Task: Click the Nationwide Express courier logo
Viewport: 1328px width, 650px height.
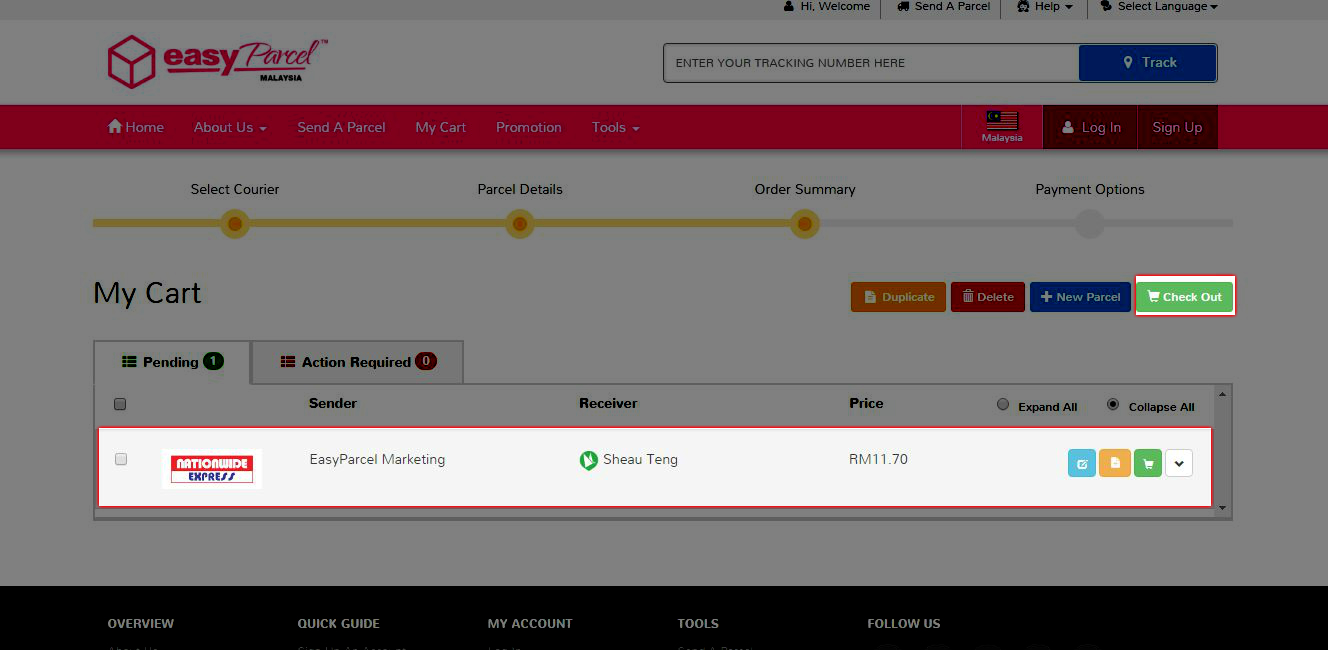Action: 212,469
